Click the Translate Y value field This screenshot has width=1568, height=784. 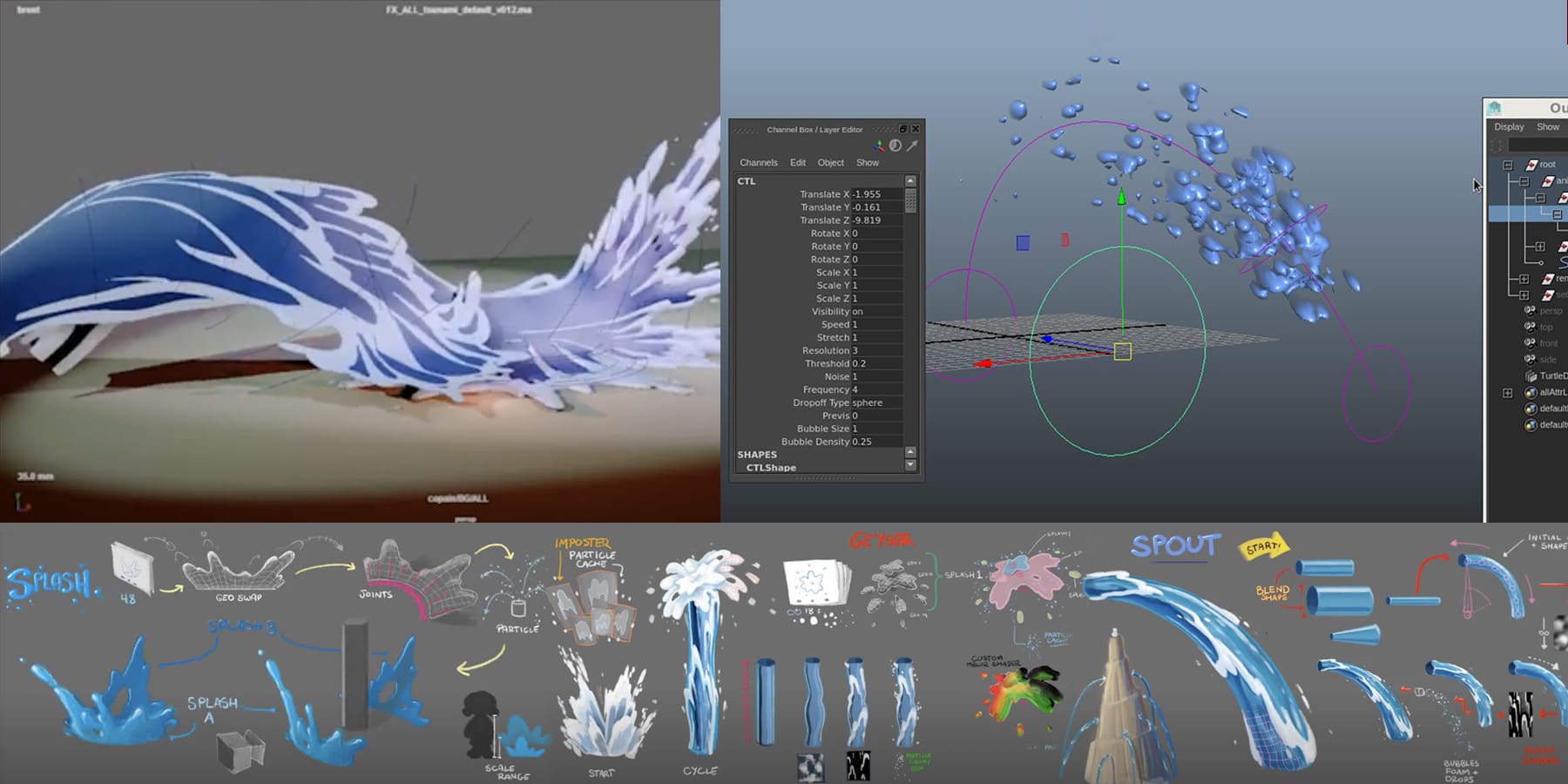pos(876,207)
